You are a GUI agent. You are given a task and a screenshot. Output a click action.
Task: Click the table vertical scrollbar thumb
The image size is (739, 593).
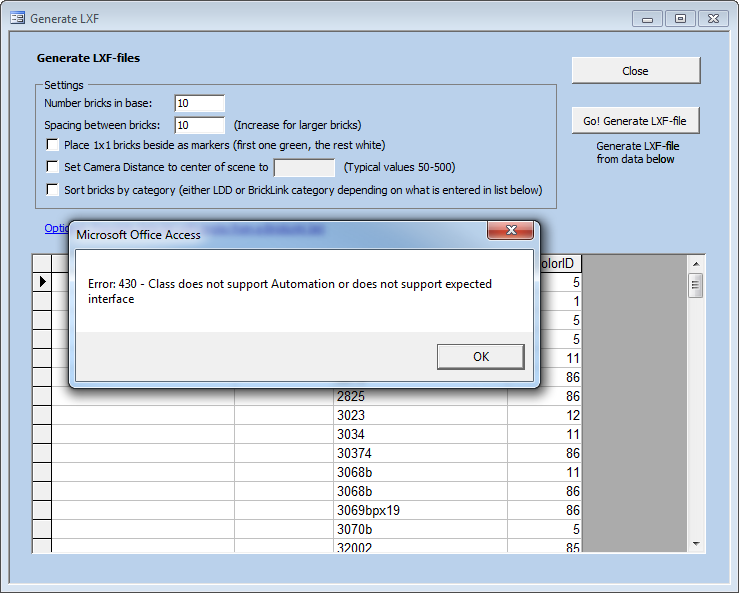coord(696,285)
